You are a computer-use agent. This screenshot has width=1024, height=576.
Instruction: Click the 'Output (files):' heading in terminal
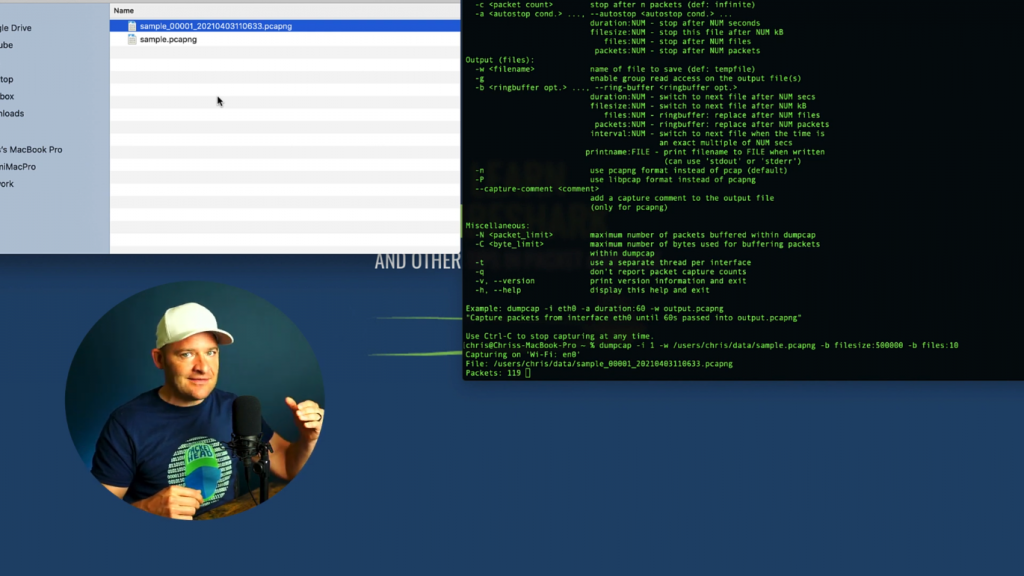point(500,60)
